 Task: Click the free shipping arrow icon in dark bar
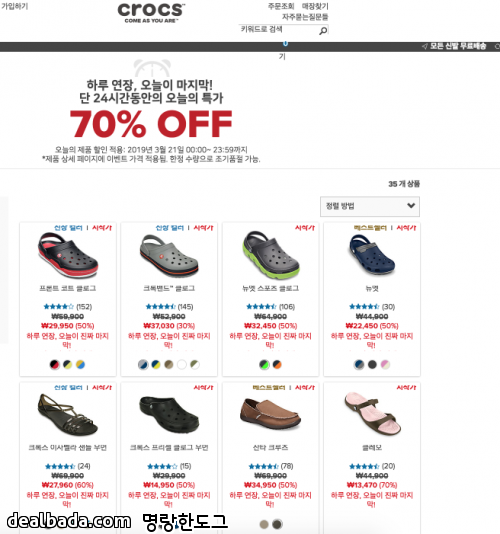(424, 46)
